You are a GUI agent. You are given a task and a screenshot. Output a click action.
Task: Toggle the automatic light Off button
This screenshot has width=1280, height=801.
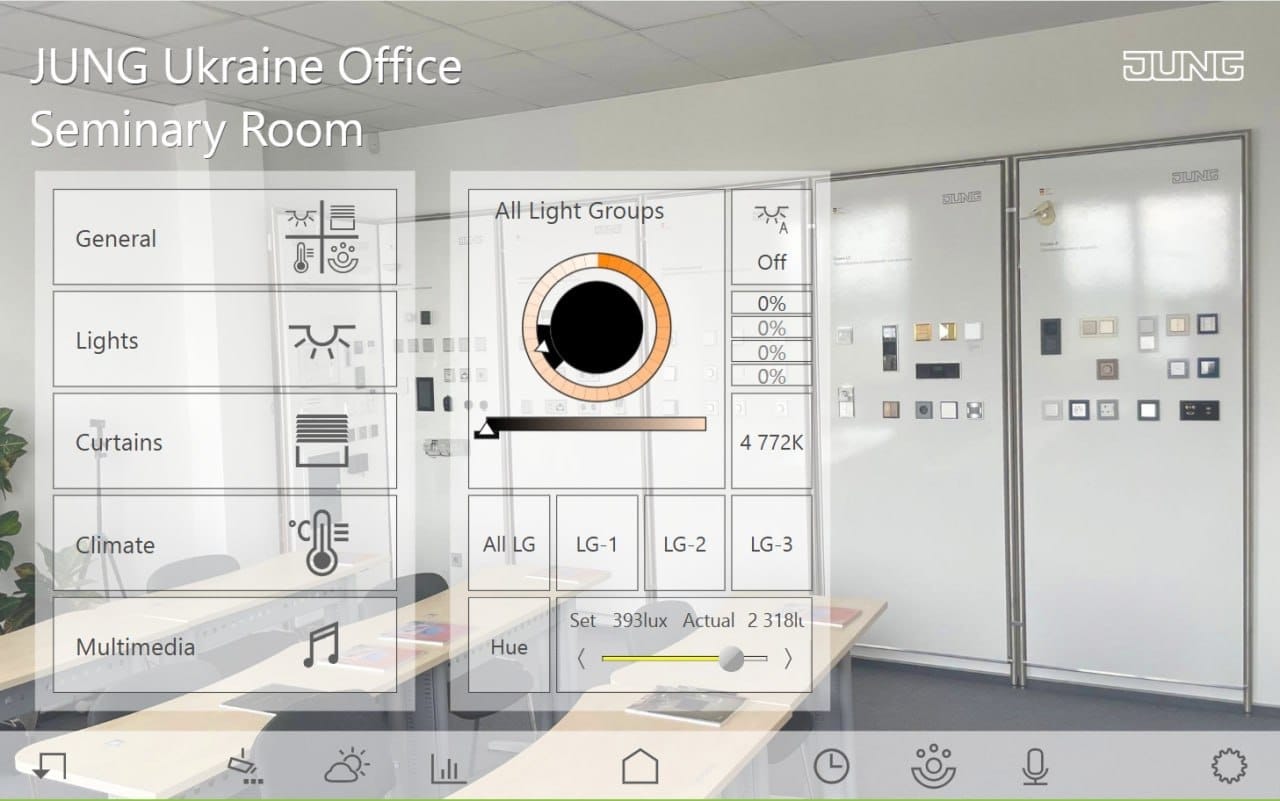coord(771,238)
